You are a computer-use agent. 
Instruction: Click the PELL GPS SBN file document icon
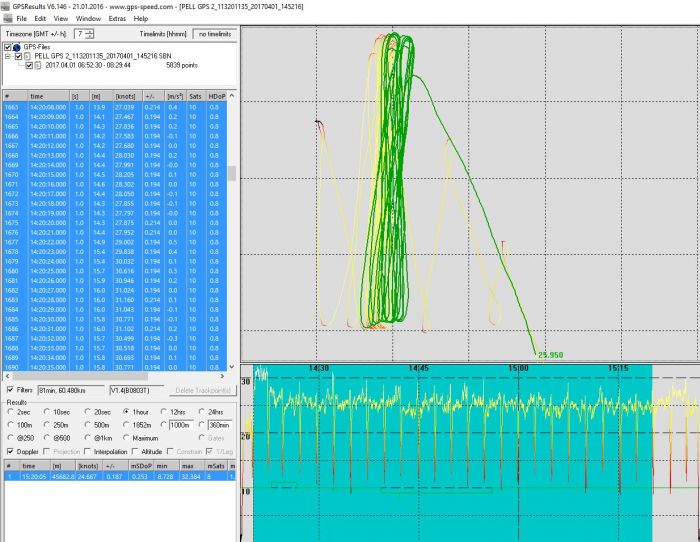[x=28, y=56]
